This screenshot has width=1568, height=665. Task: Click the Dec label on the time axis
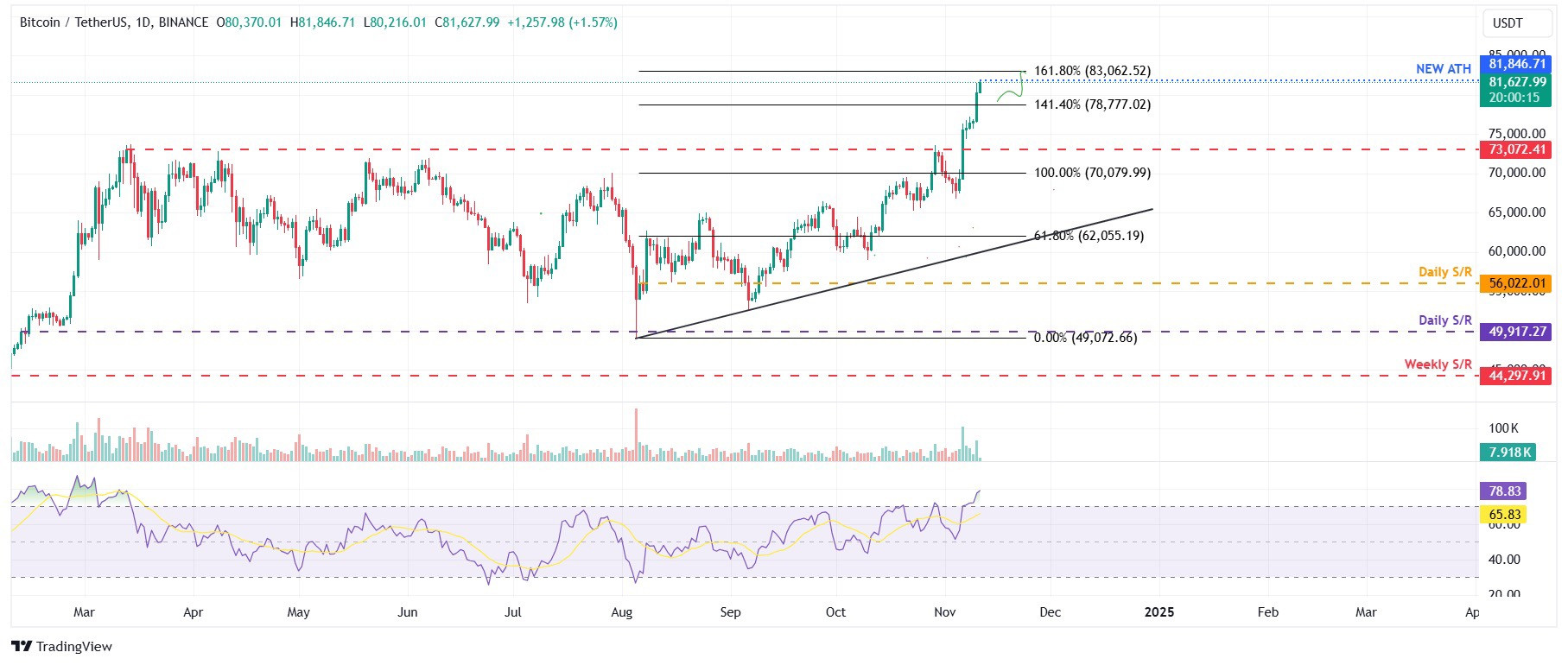[1050, 612]
